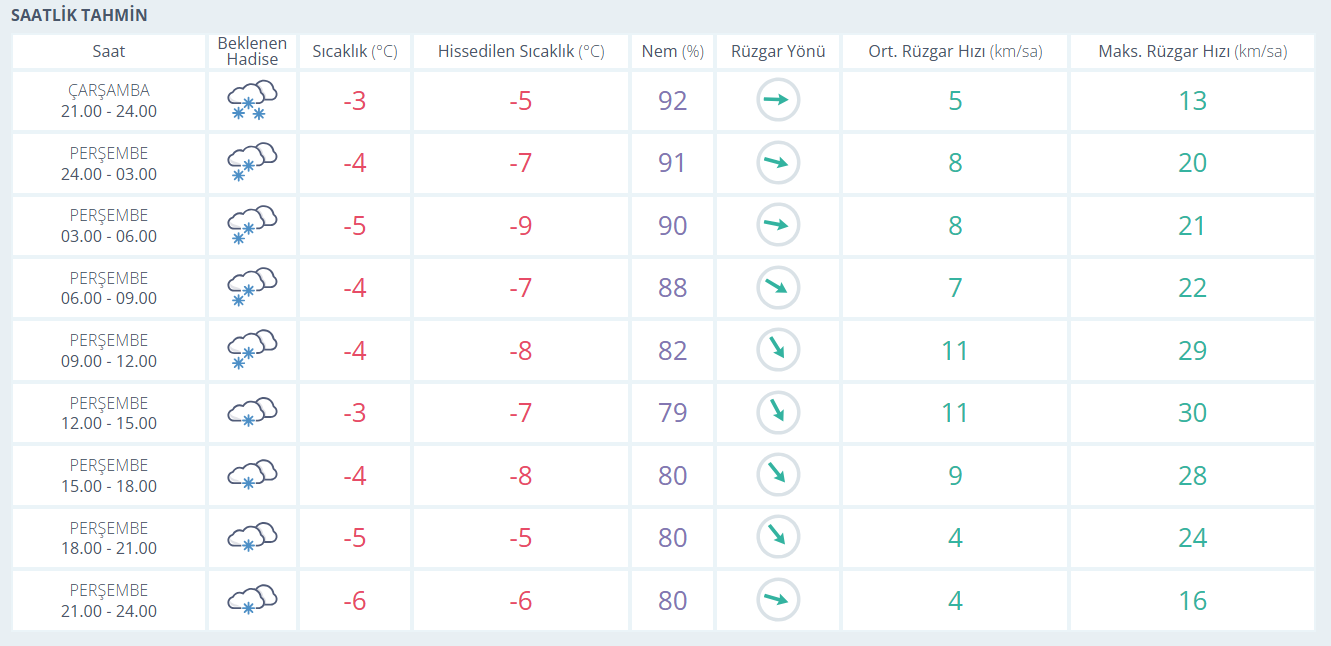Click the wind direction arrow for Perşembe 15.00 - 18.00
This screenshot has width=1331, height=646.
(778, 475)
